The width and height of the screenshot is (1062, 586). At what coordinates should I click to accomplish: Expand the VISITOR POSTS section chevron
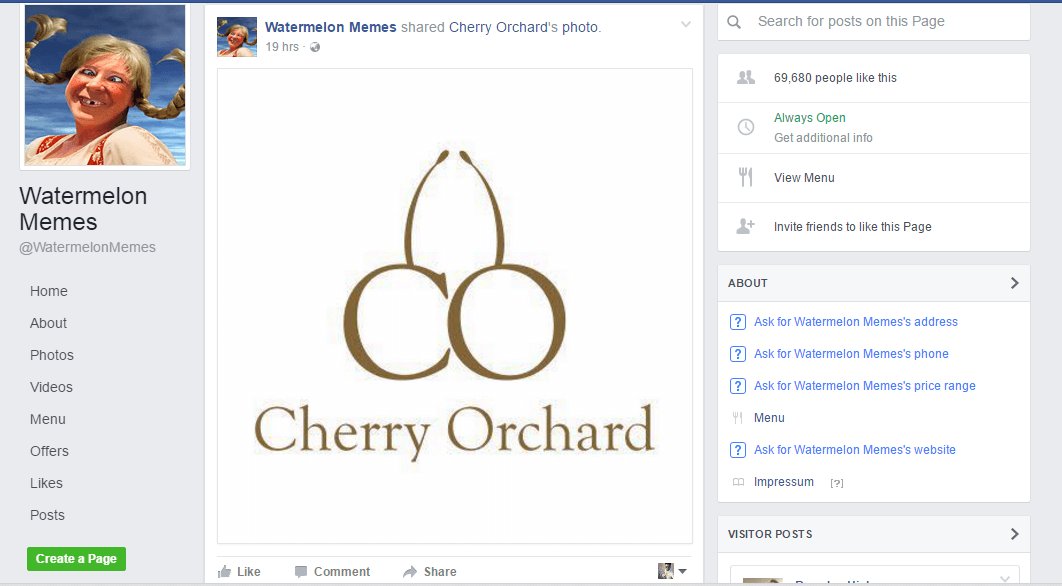click(1014, 534)
